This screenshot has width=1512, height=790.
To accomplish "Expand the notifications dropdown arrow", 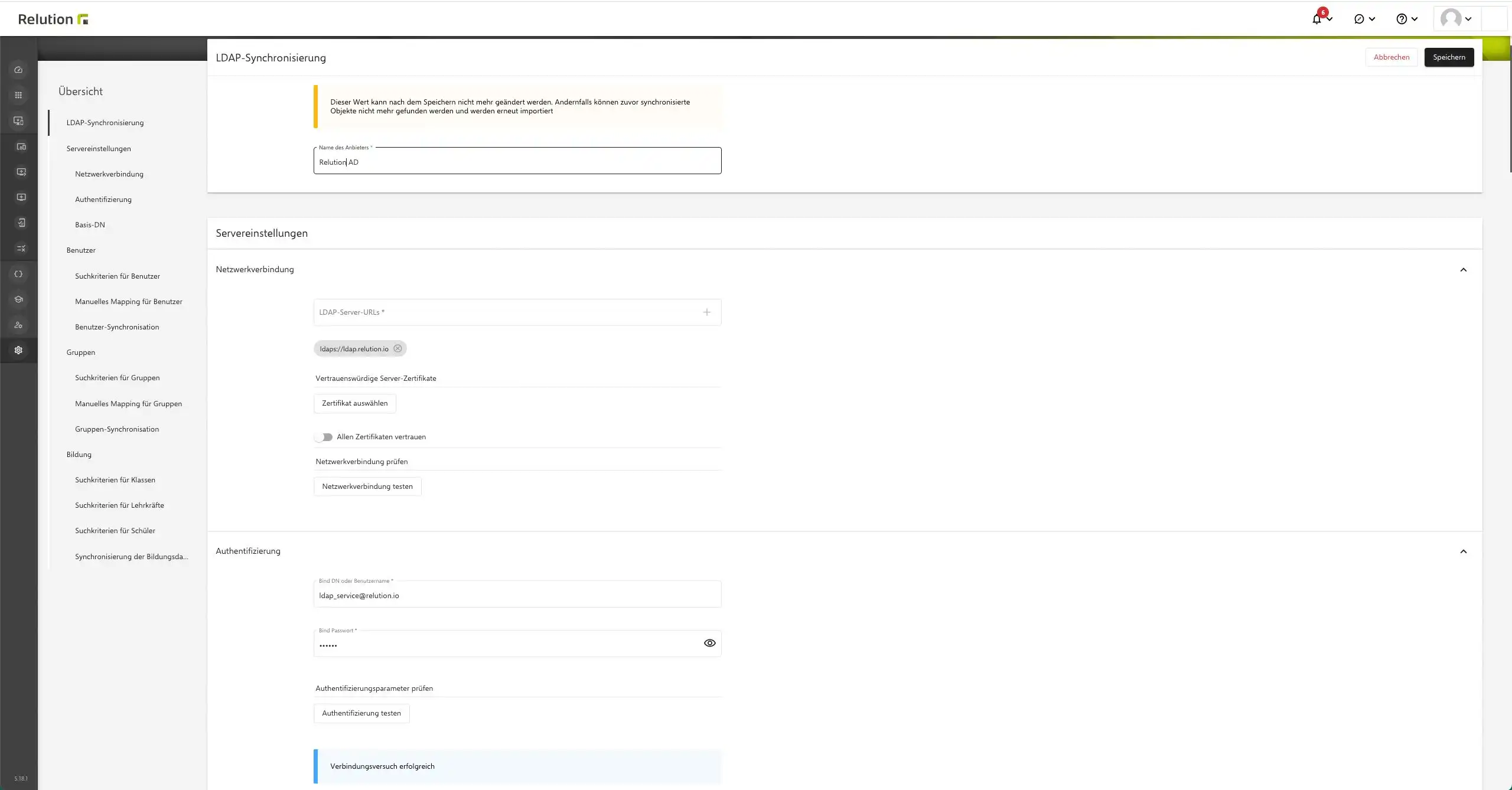I will [1329, 19].
